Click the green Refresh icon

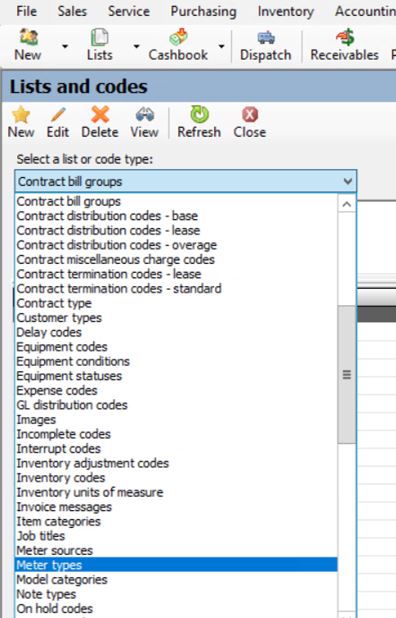[199, 115]
